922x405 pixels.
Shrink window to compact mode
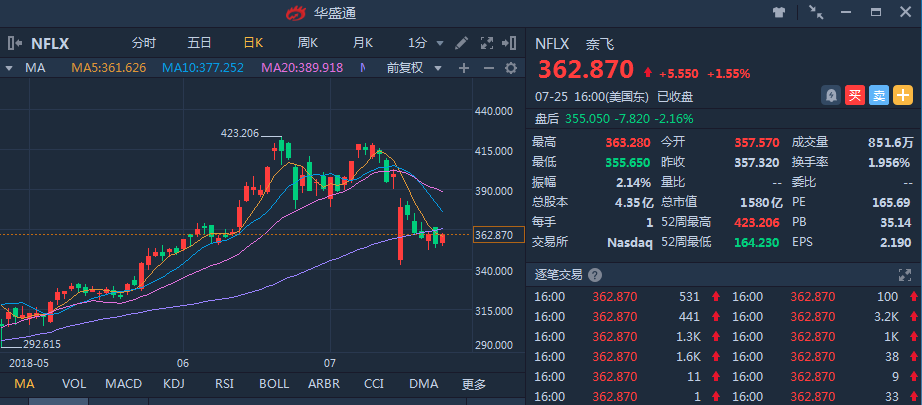[816, 12]
